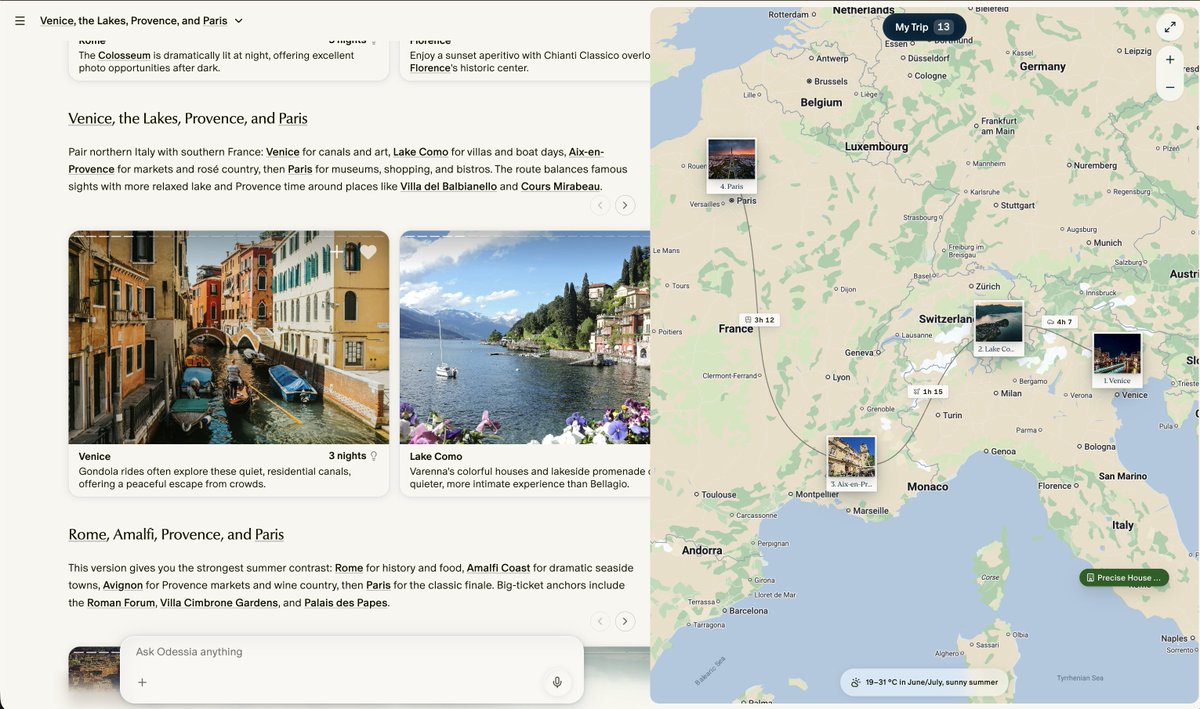Click the 1h 15 flight travel time label
Screen dimensions: 1200x709
(x=927, y=392)
